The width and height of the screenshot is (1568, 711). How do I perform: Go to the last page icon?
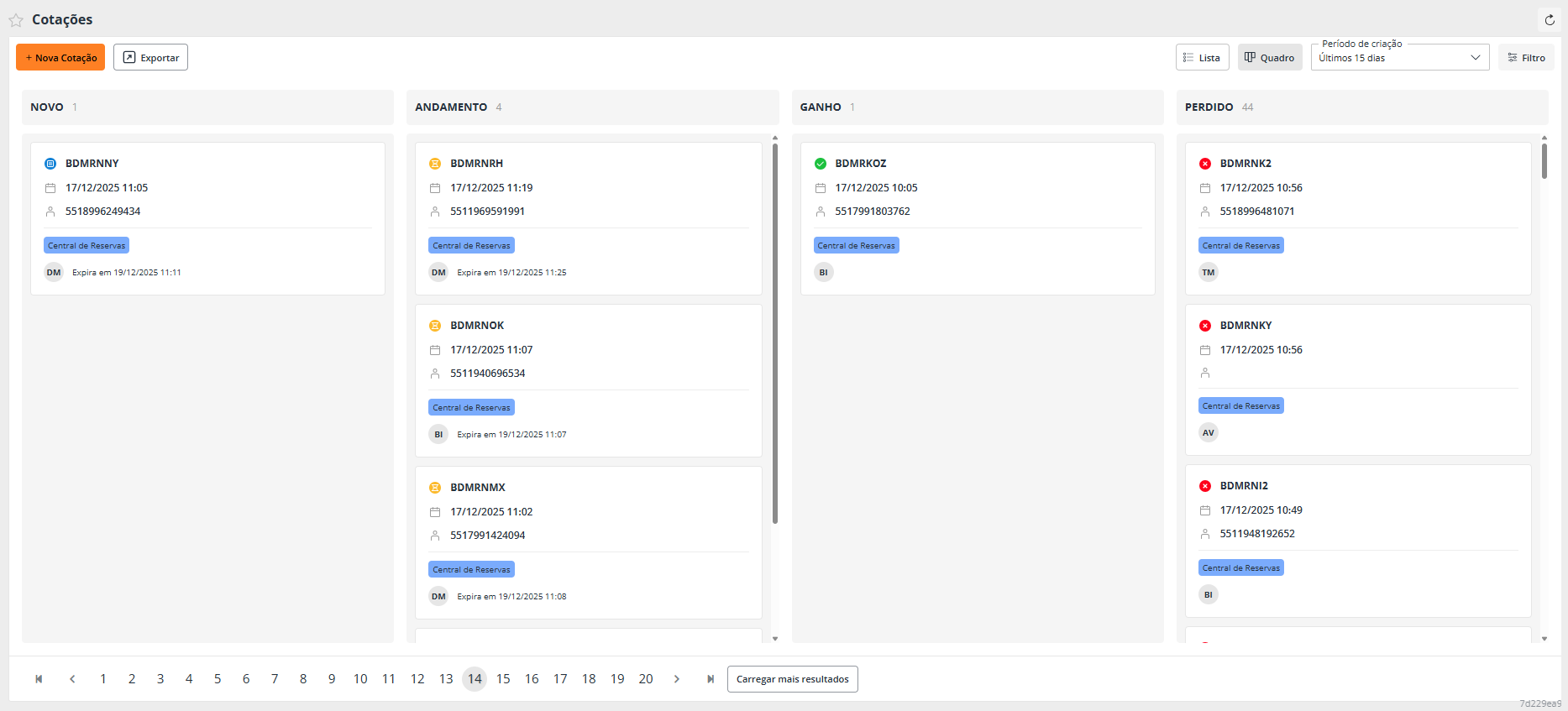(x=711, y=679)
